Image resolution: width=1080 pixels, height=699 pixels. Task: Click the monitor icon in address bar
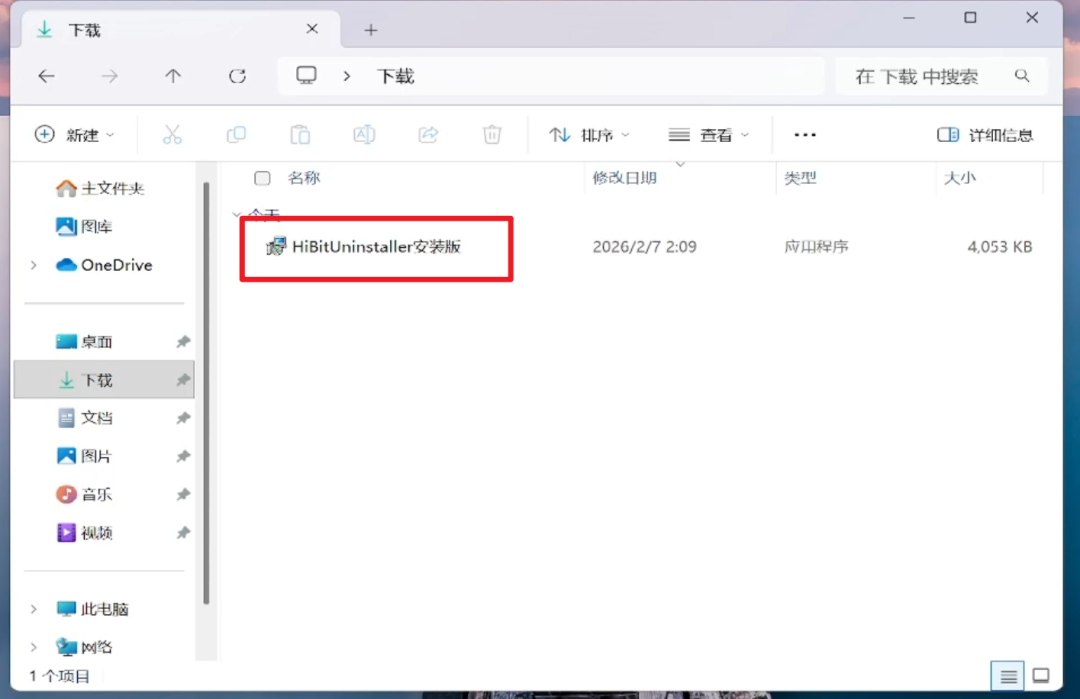click(x=307, y=75)
